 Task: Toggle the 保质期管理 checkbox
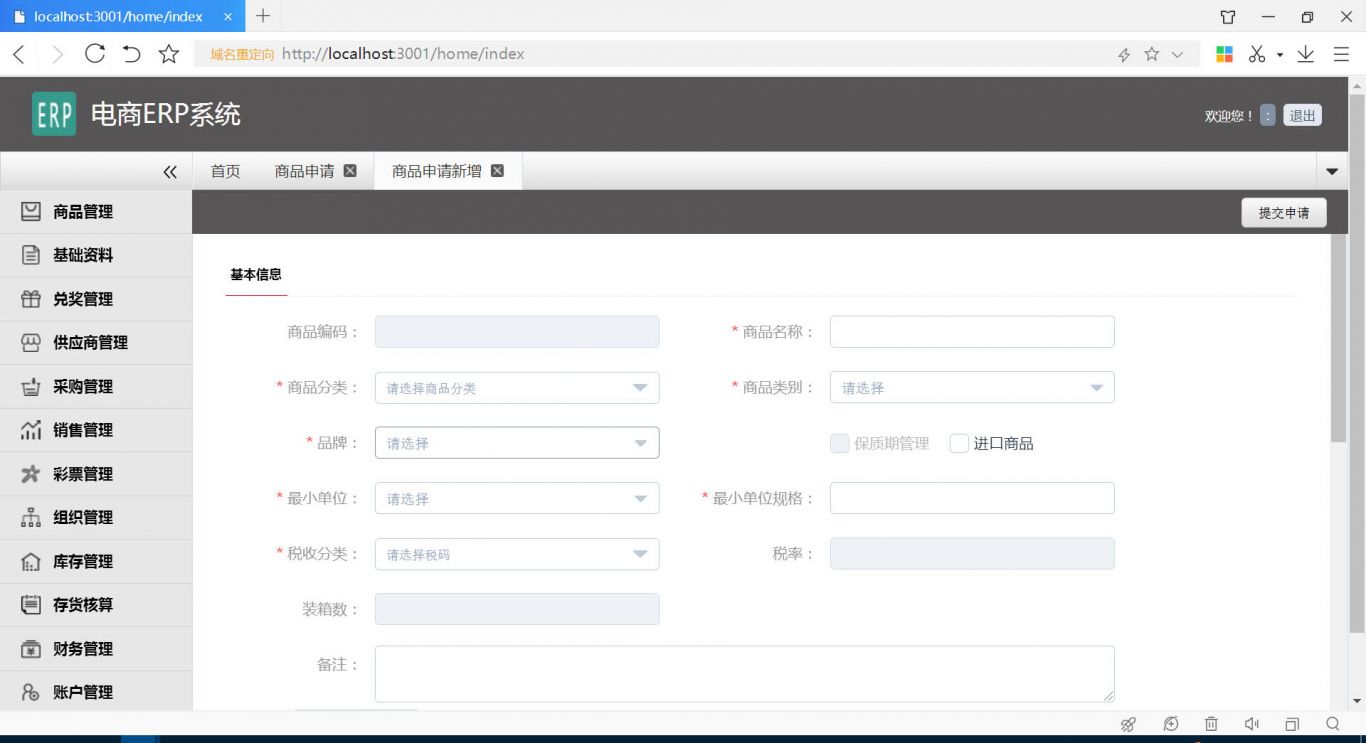point(840,443)
